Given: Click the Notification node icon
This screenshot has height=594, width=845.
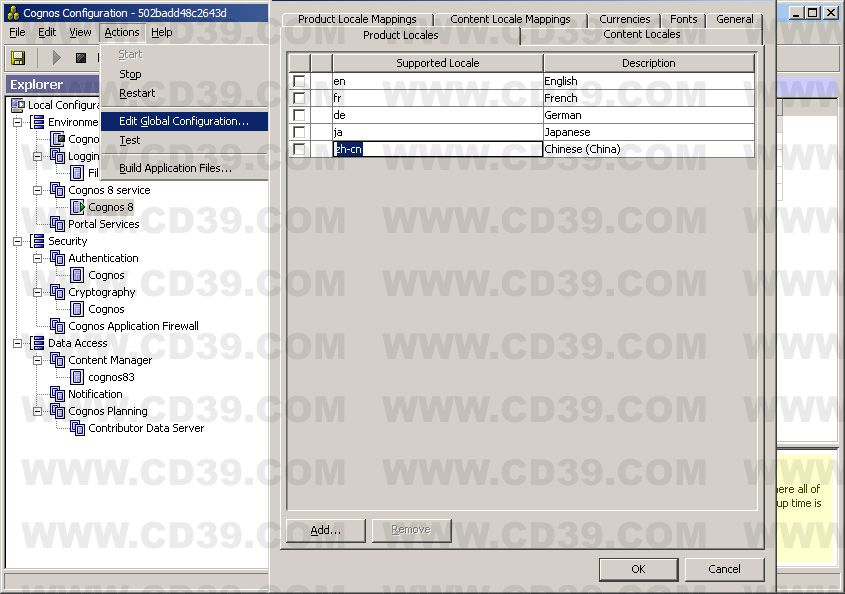Looking at the screenshot, I should (58, 393).
